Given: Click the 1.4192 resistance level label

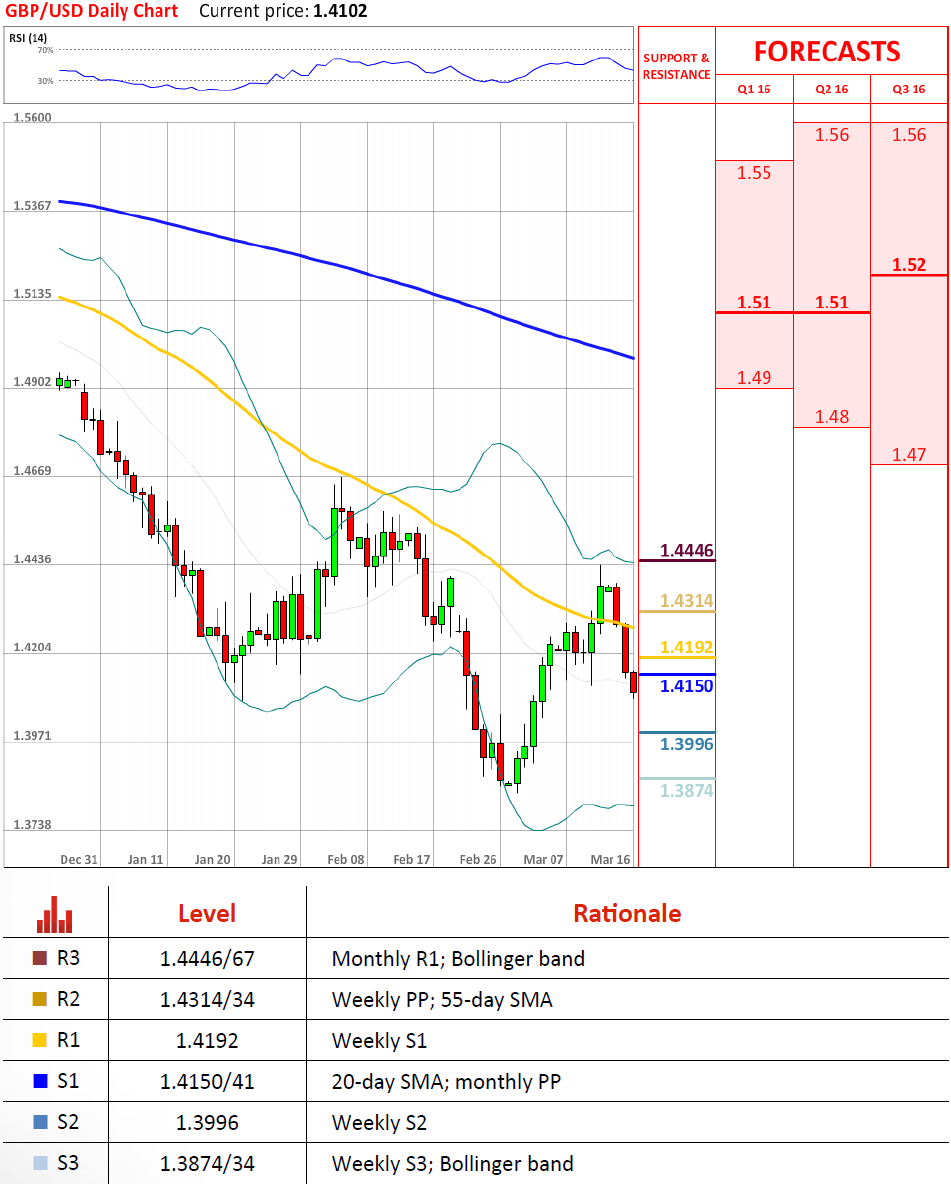Looking at the screenshot, I should coord(687,647).
